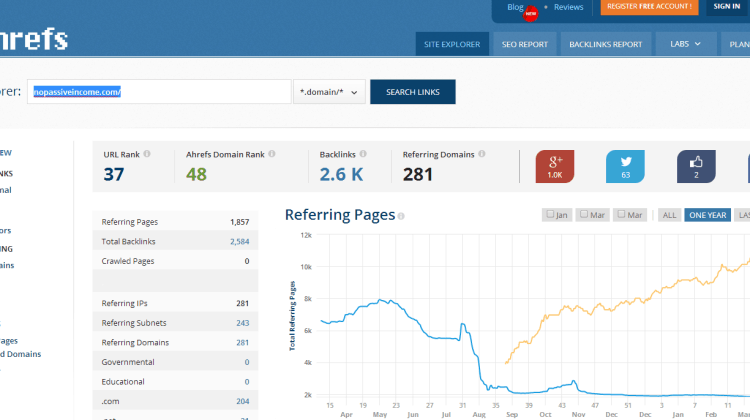750x420 pixels.
Task: Click the Ahrefs Domain Rank value 48
Action: pos(197,175)
